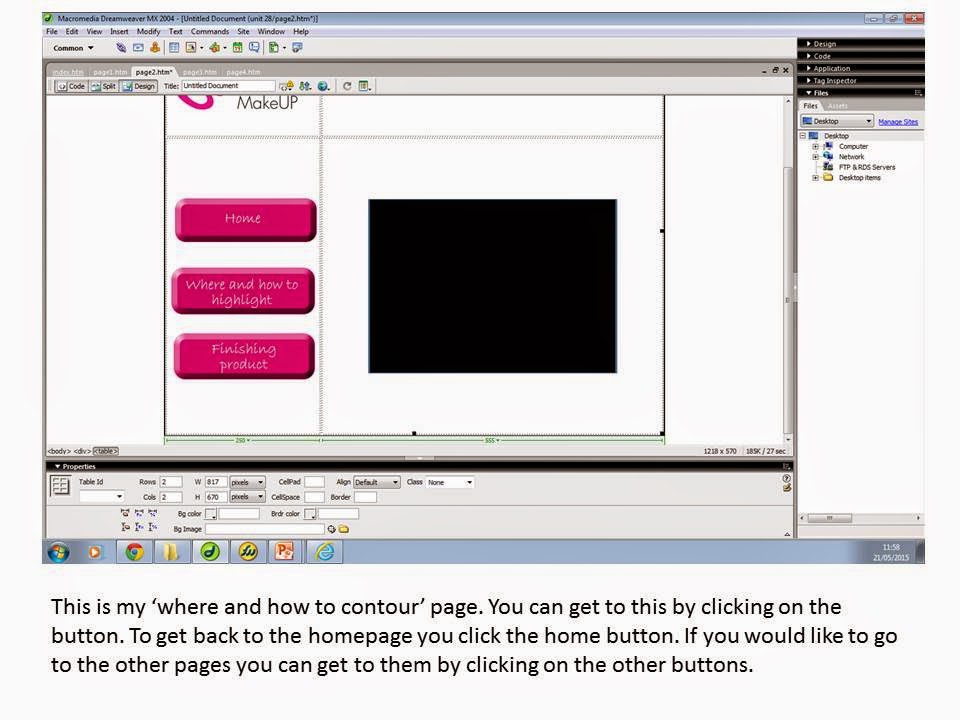Open the width units pixels dropdown
This screenshot has height=720, width=960.
[x=247, y=482]
